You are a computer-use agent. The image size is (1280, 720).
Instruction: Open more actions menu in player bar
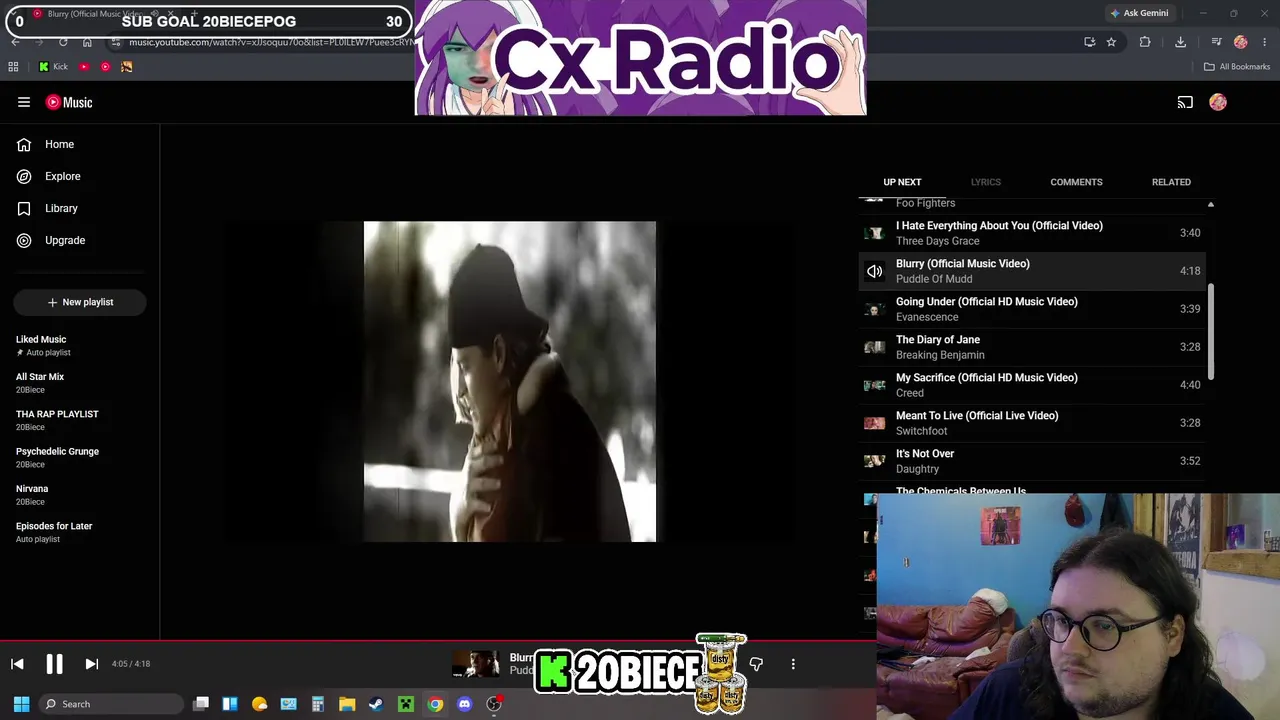pyautogui.click(x=793, y=664)
